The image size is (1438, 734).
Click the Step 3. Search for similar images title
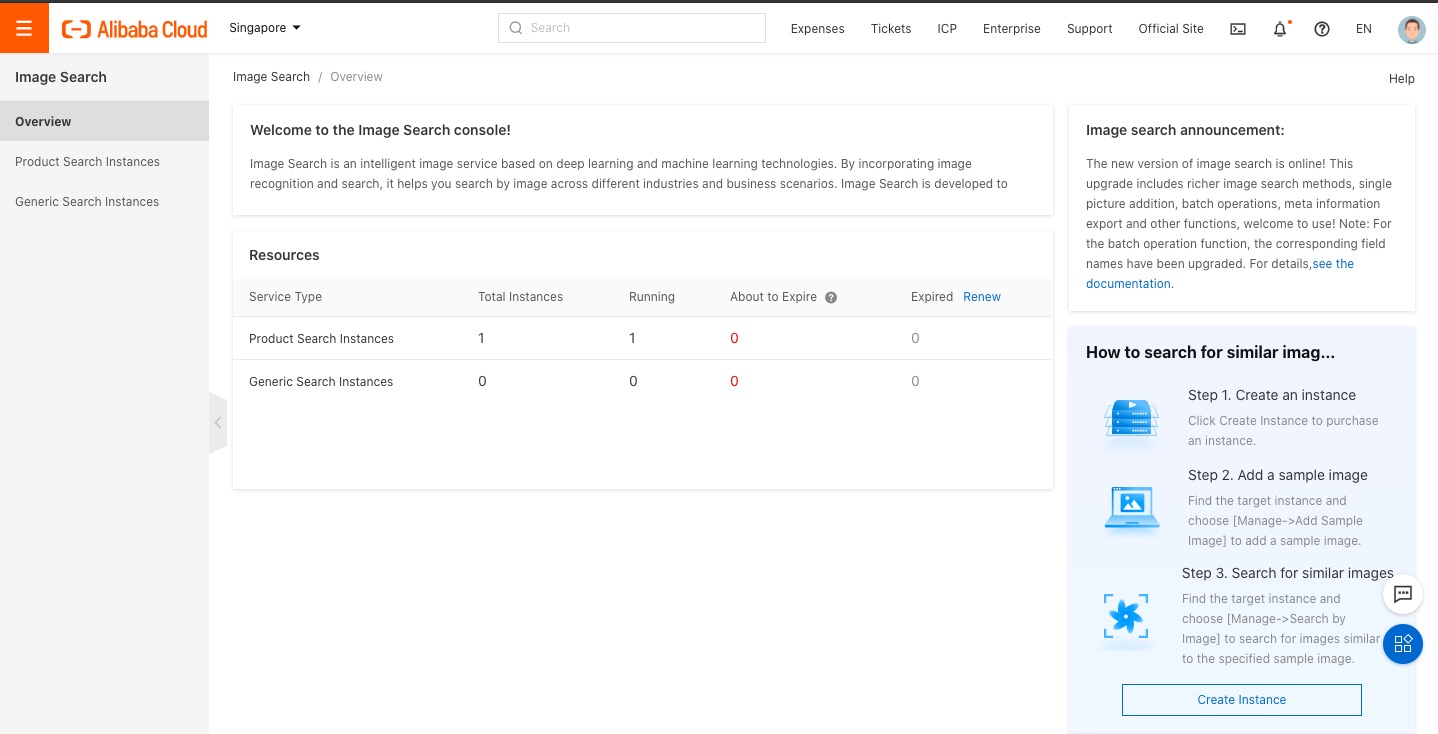pyautogui.click(x=1288, y=573)
